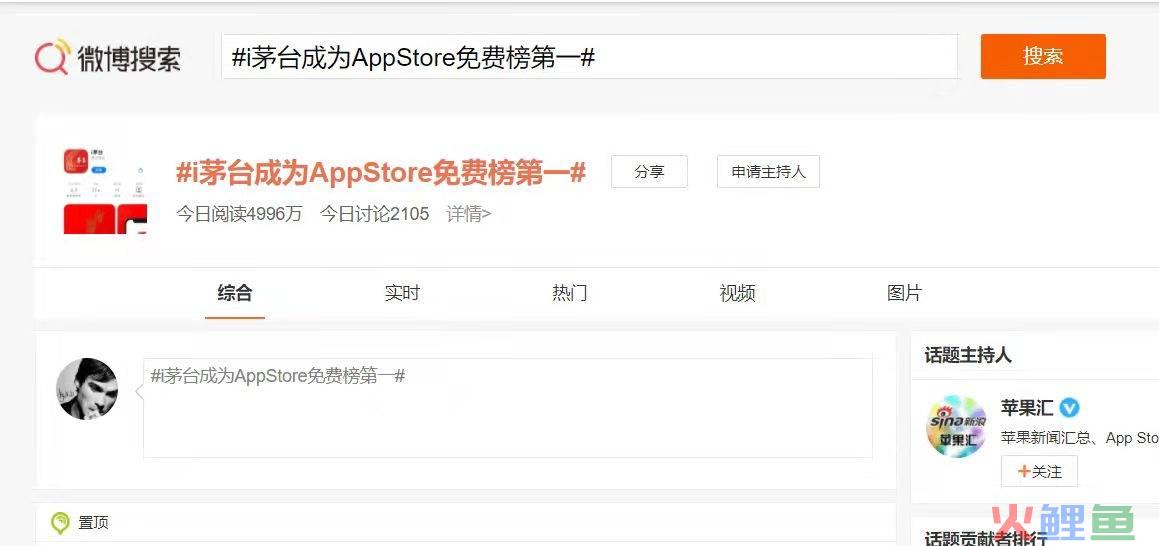1159x546 pixels.
Task: Click the green pin icon beside 置顶
Action: coord(60,523)
